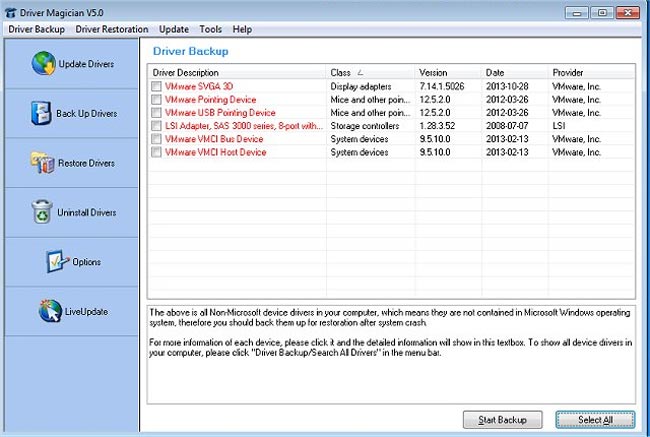This screenshot has height=437, width=650.
Task: Click the Uninstall Drivers recycle bin icon
Action: [x=43, y=211]
